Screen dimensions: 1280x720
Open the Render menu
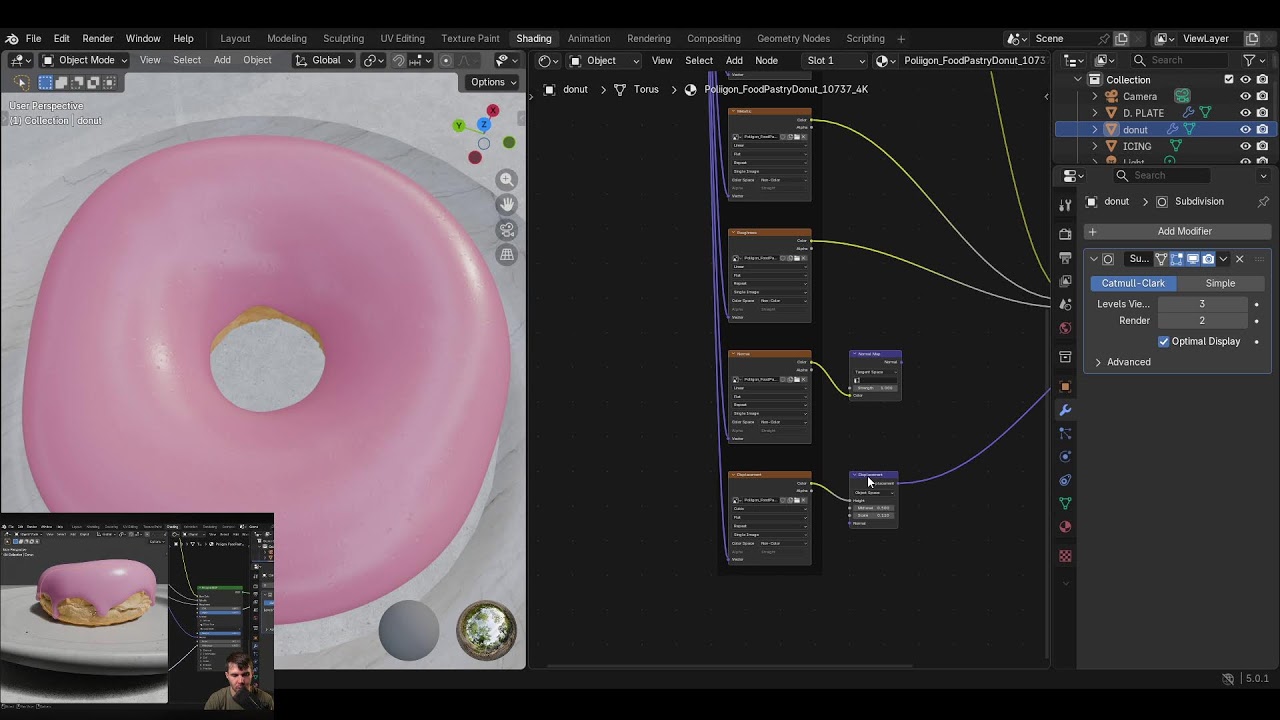coord(97,38)
